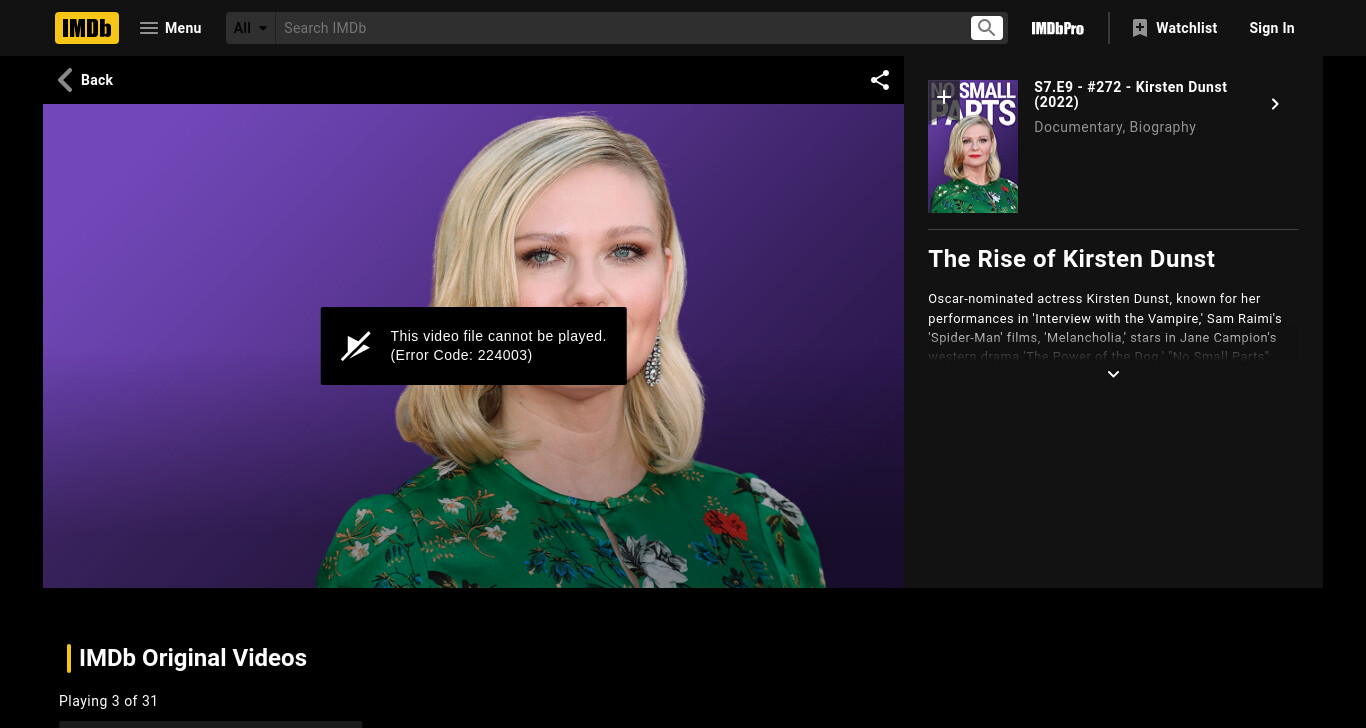Open the Menu hamburger button

[170, 28]
